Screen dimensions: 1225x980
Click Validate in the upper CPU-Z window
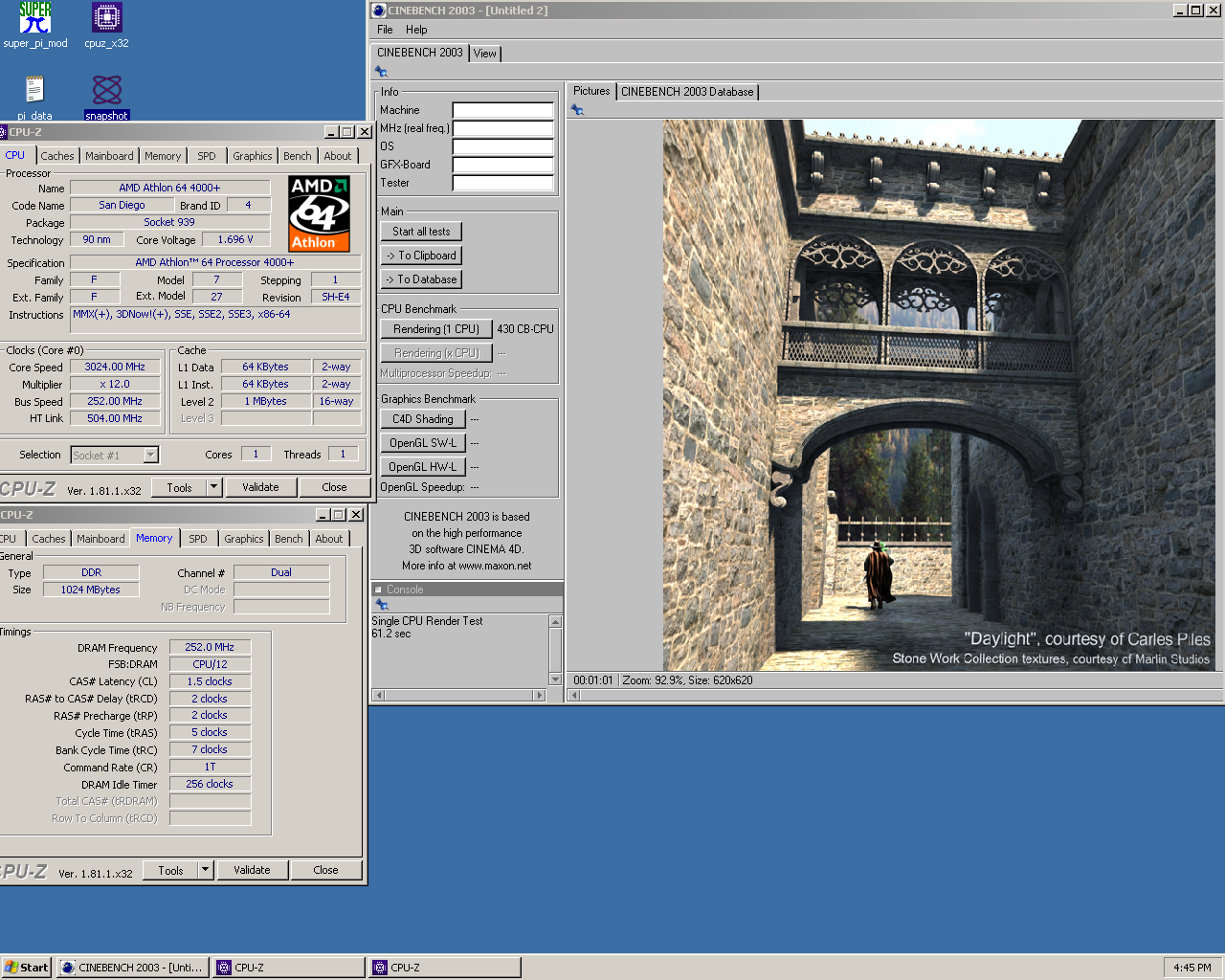260,487
